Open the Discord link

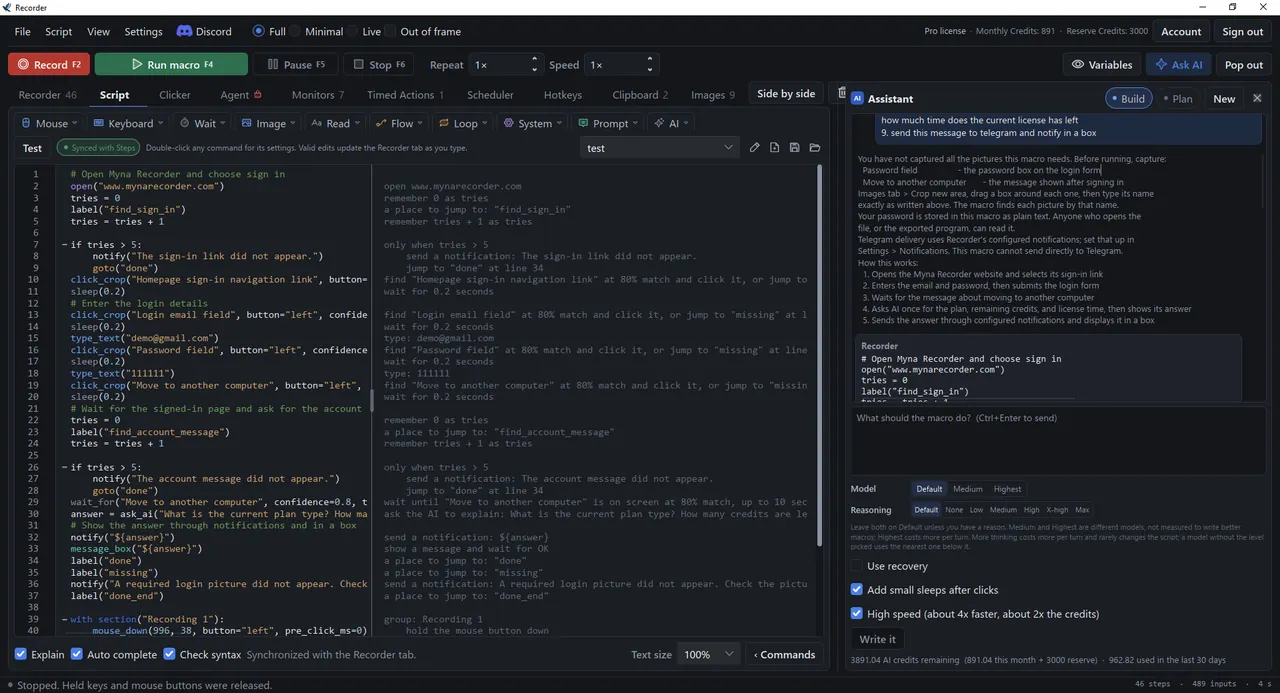tap(204, 31)
